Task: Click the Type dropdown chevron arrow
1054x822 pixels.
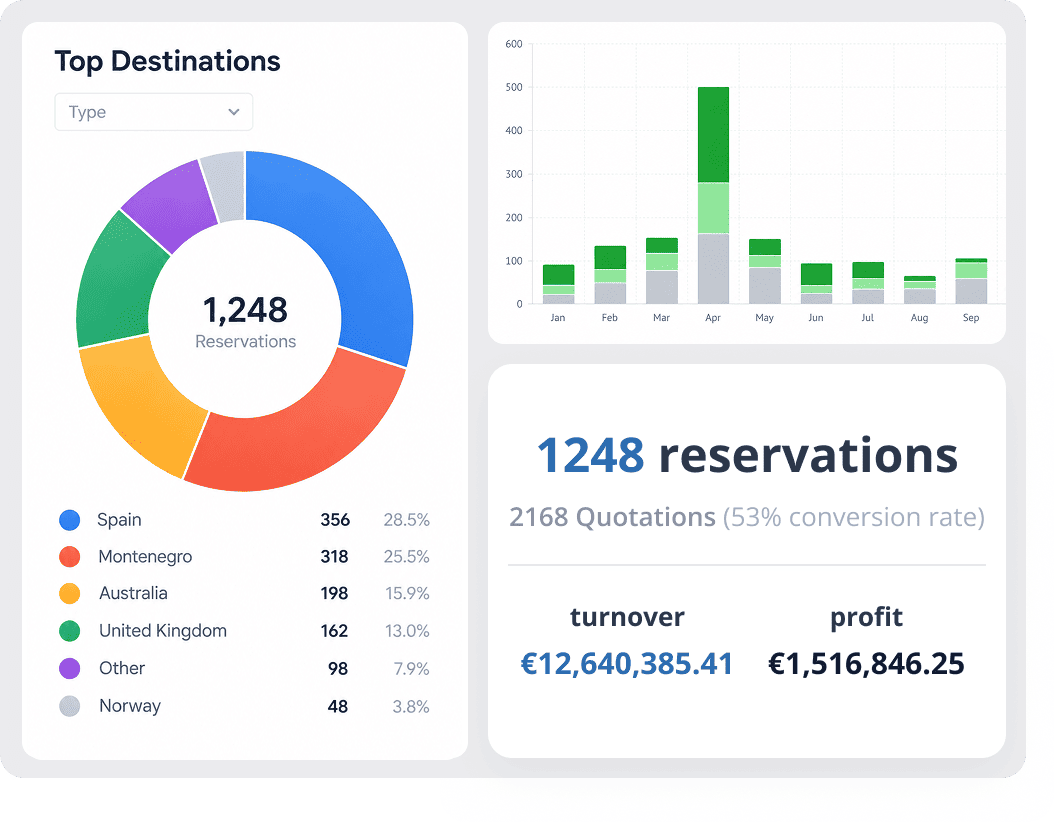Action: click(234, 112)
